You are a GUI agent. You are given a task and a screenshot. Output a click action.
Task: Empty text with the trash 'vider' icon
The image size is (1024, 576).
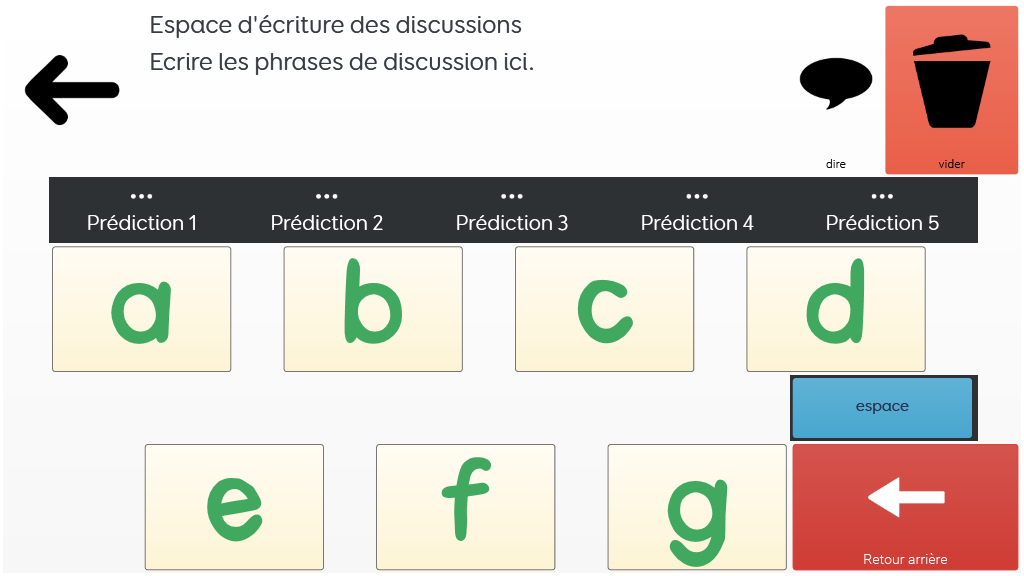coord(951,84)
